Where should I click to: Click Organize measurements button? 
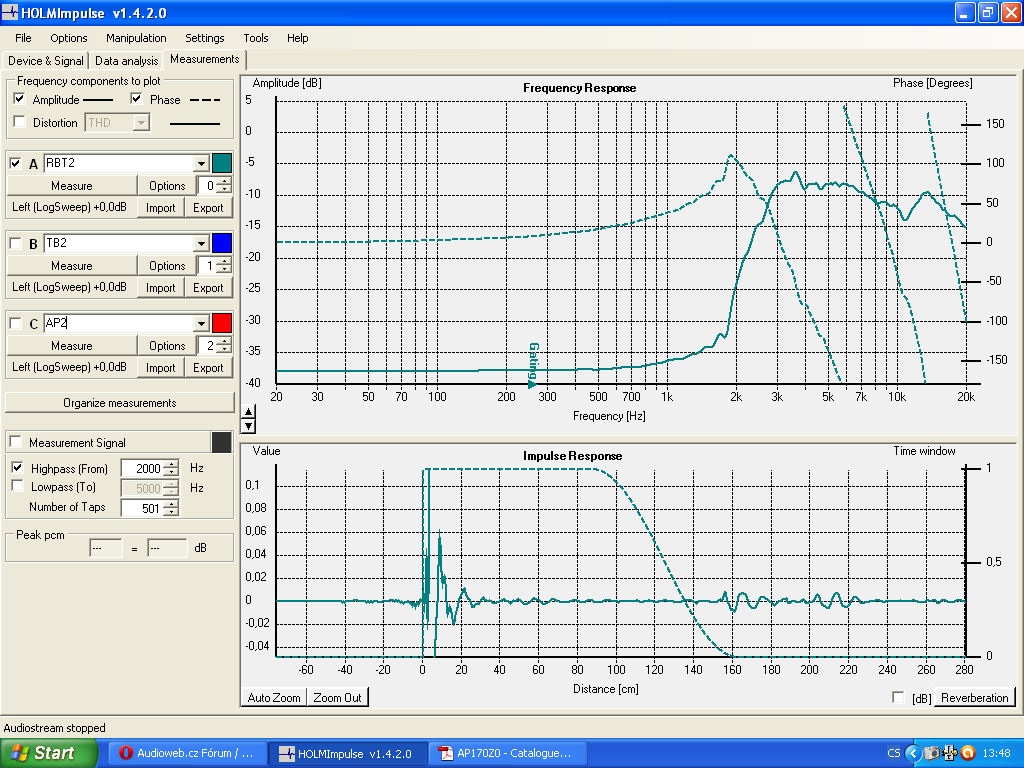point(120,403)
